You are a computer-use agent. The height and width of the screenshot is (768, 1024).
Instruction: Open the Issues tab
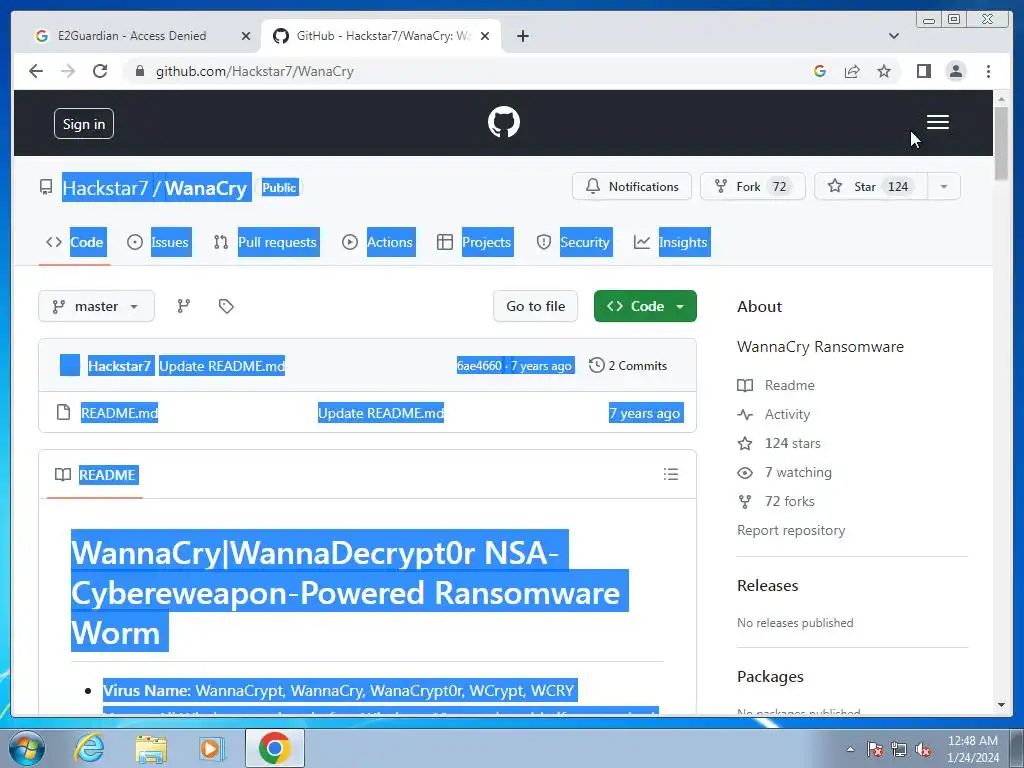pos(159,242)
